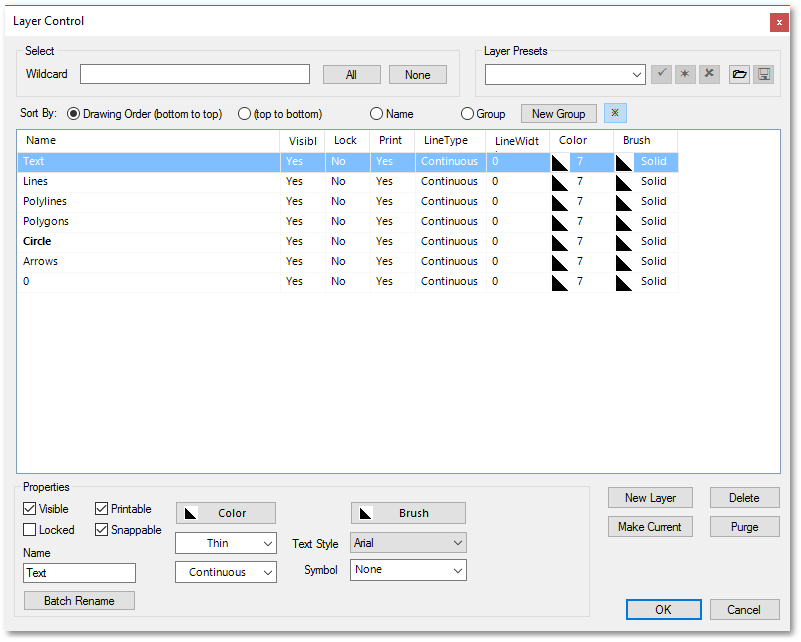
Task: Click the Make Current button
Action: pyautogui.click(x=650, y=527)
